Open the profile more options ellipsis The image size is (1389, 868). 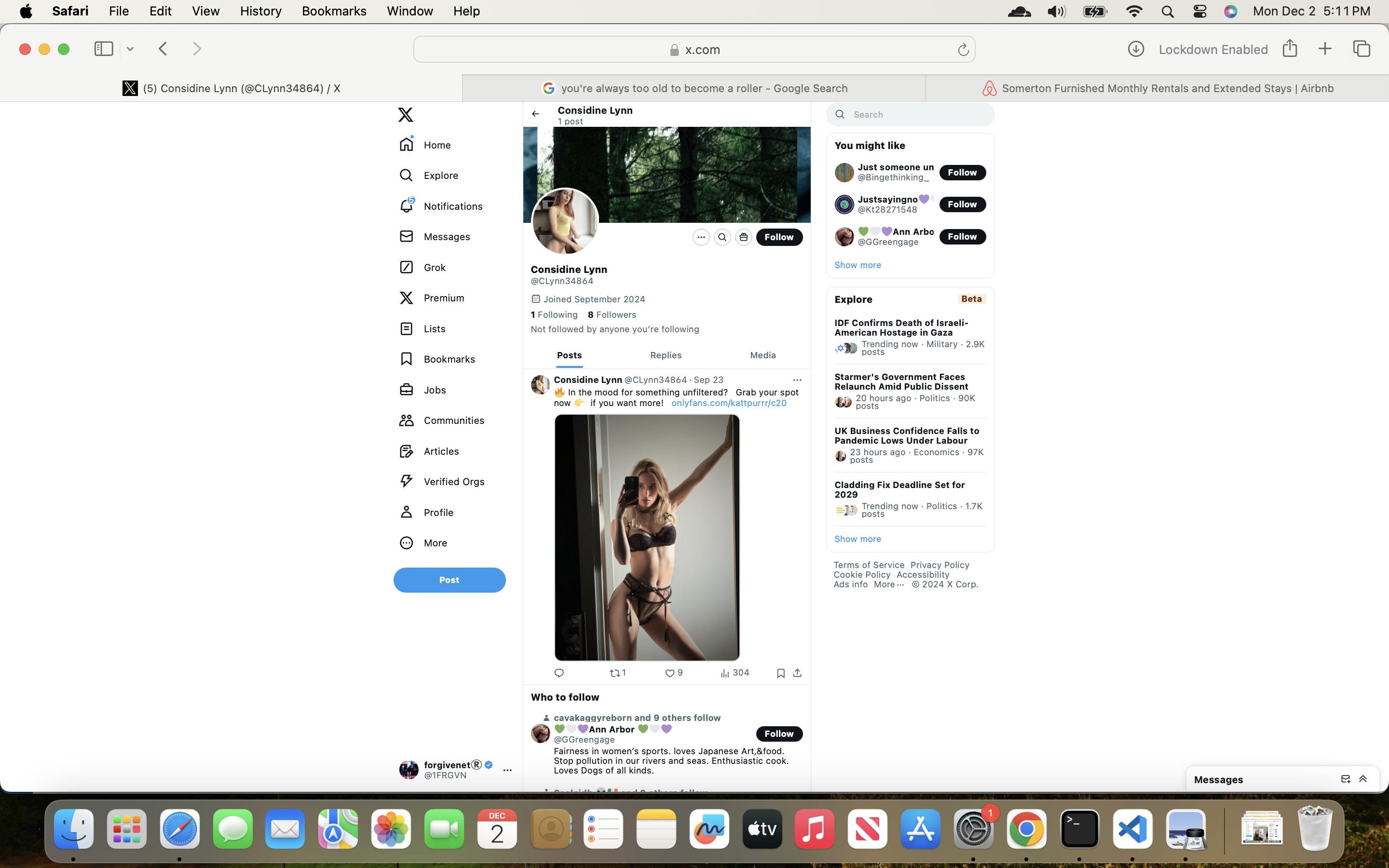pyautogui.click(x=701, y=237)
